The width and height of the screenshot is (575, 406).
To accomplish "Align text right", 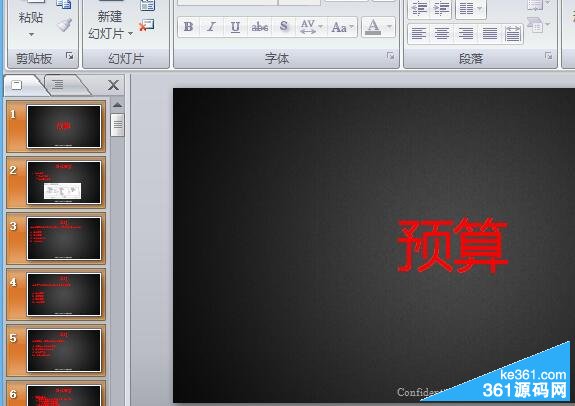I will (466, 34).
